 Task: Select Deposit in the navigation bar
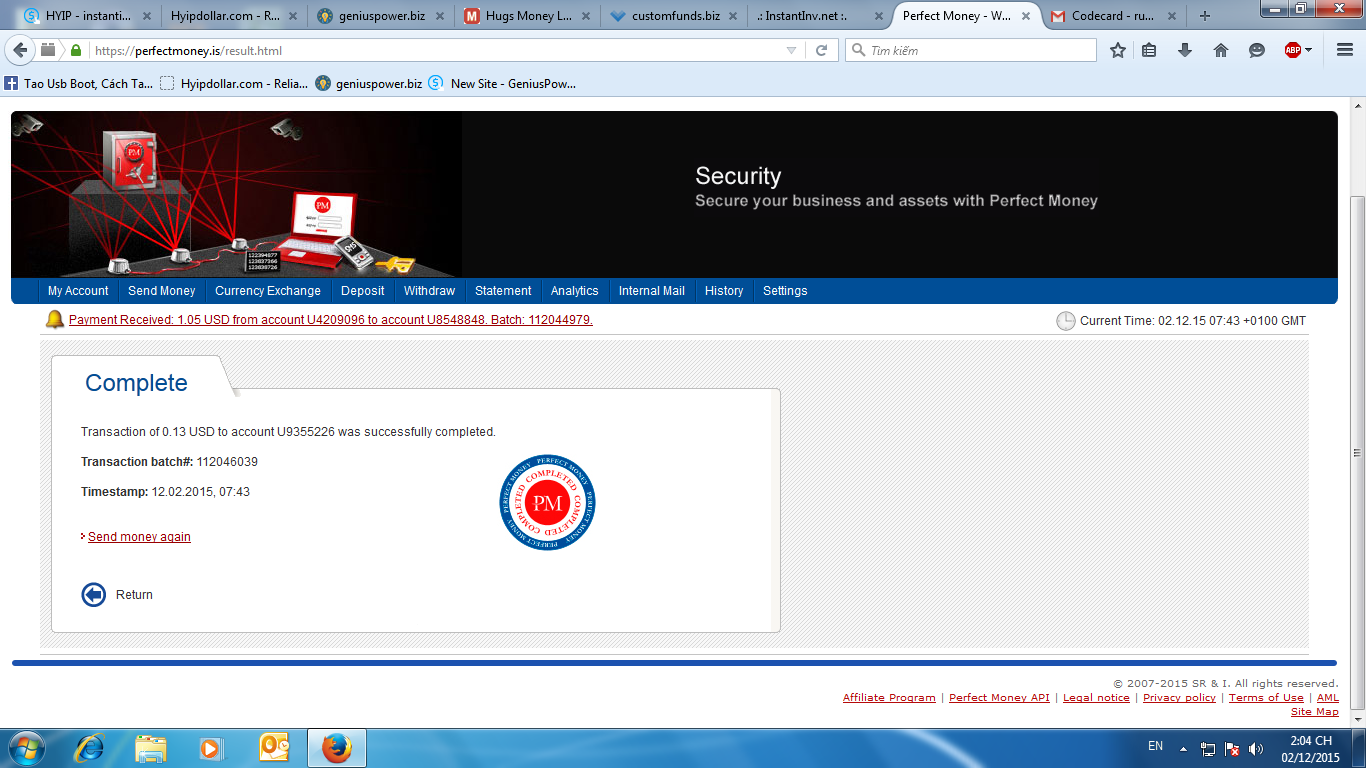pyautogui.click(x=363, y=291)
